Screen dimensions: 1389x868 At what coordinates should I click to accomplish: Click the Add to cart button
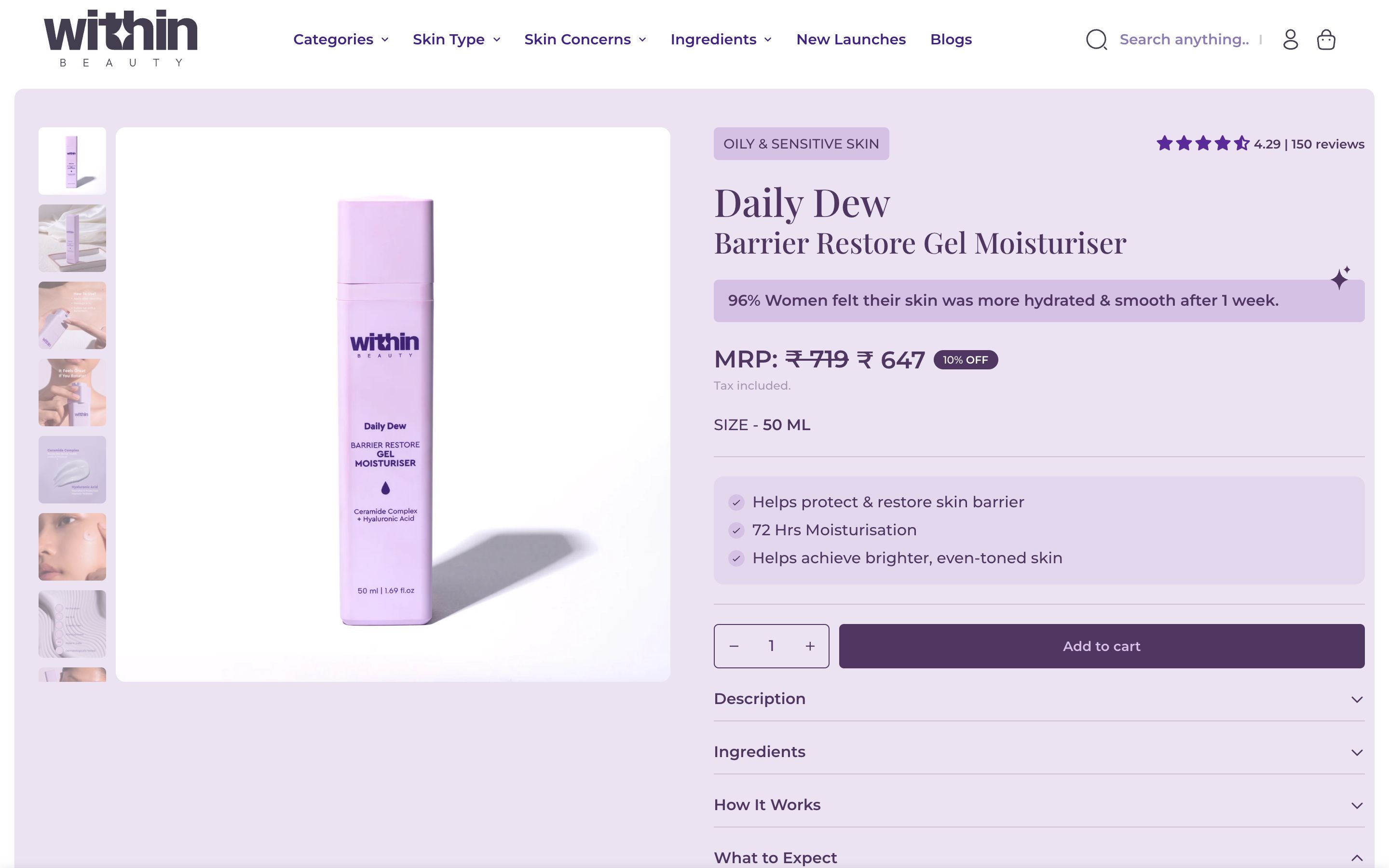coord(1101,645)
